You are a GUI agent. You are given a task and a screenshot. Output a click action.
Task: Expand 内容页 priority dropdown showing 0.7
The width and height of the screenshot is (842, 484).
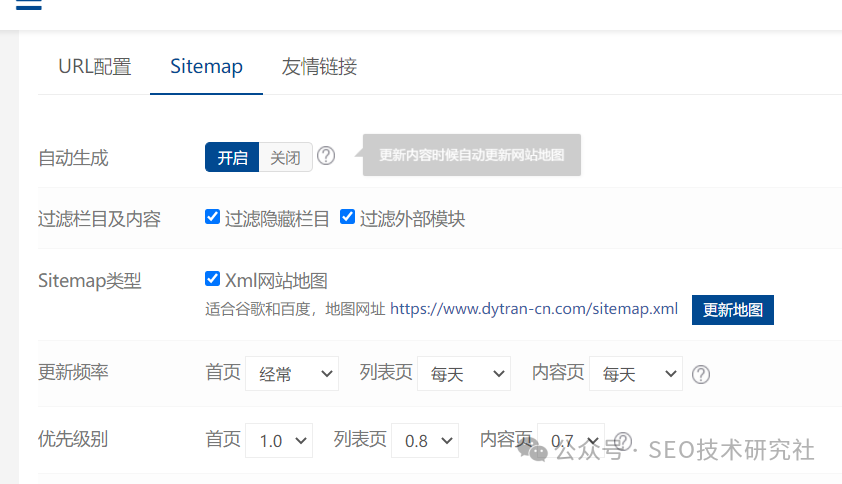pyautogui.click(x=571, y=440)
